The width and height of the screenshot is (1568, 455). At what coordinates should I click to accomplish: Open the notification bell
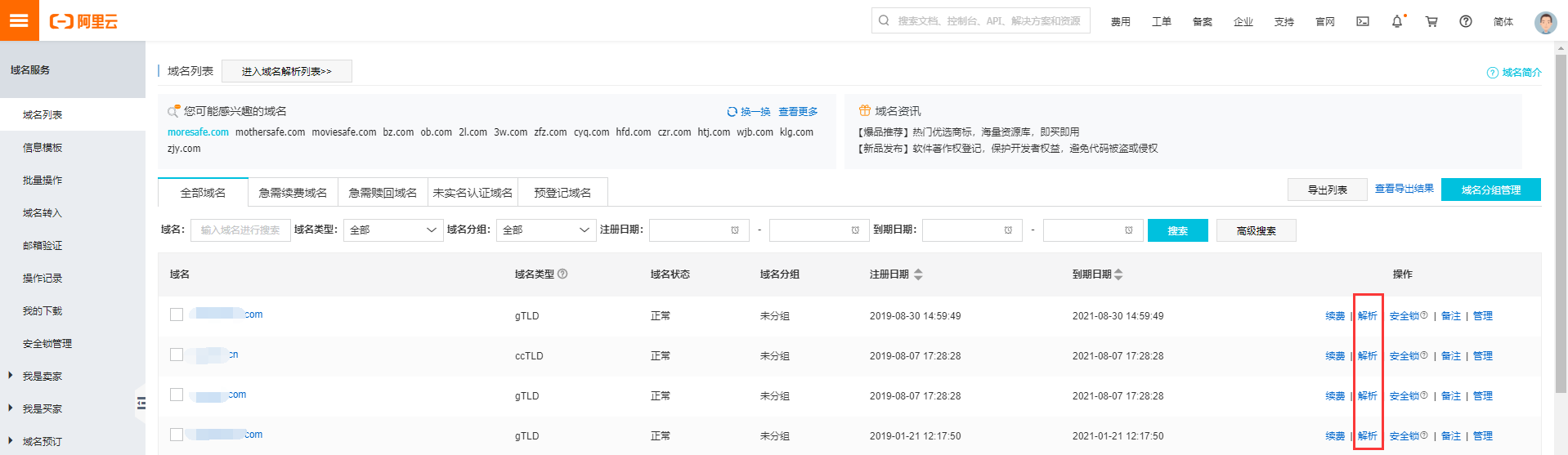click(1397, 21)
